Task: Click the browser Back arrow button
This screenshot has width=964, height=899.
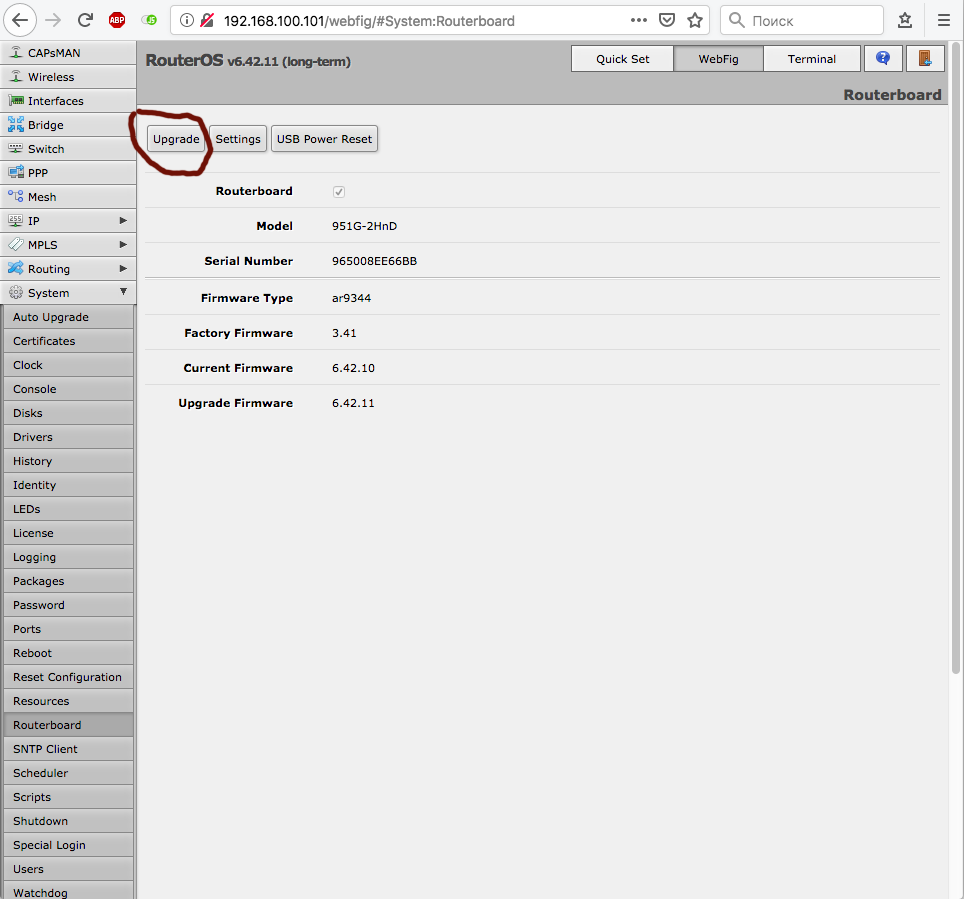Action: [x=20, y=20]
